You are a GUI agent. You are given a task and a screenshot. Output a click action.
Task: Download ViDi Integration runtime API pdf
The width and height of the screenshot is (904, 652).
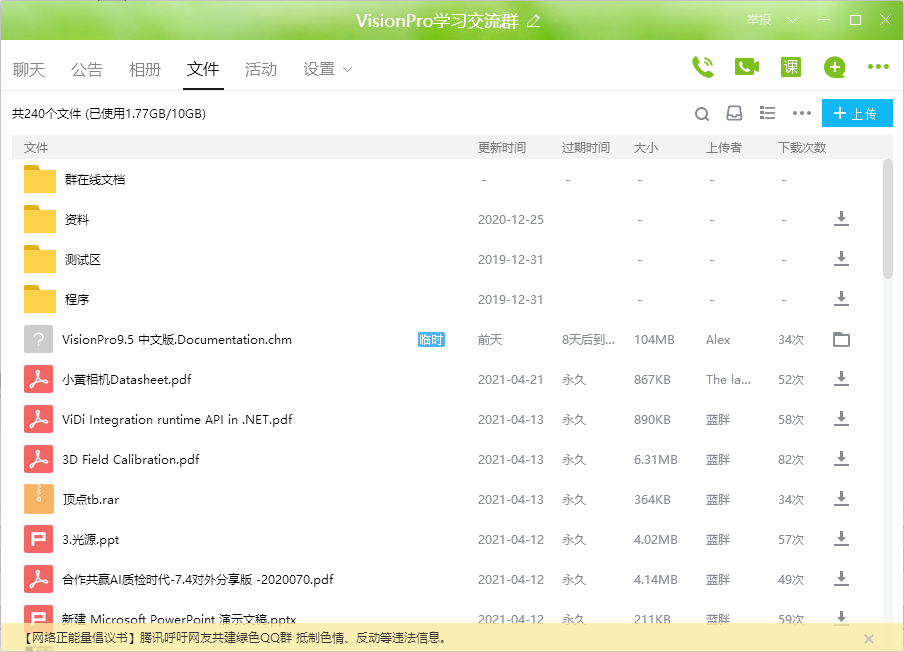[841, 419]
